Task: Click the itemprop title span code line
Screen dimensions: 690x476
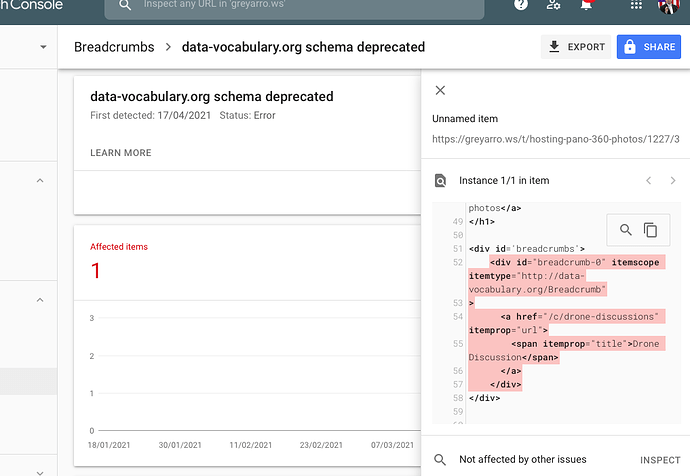Action: pos(585,344)
